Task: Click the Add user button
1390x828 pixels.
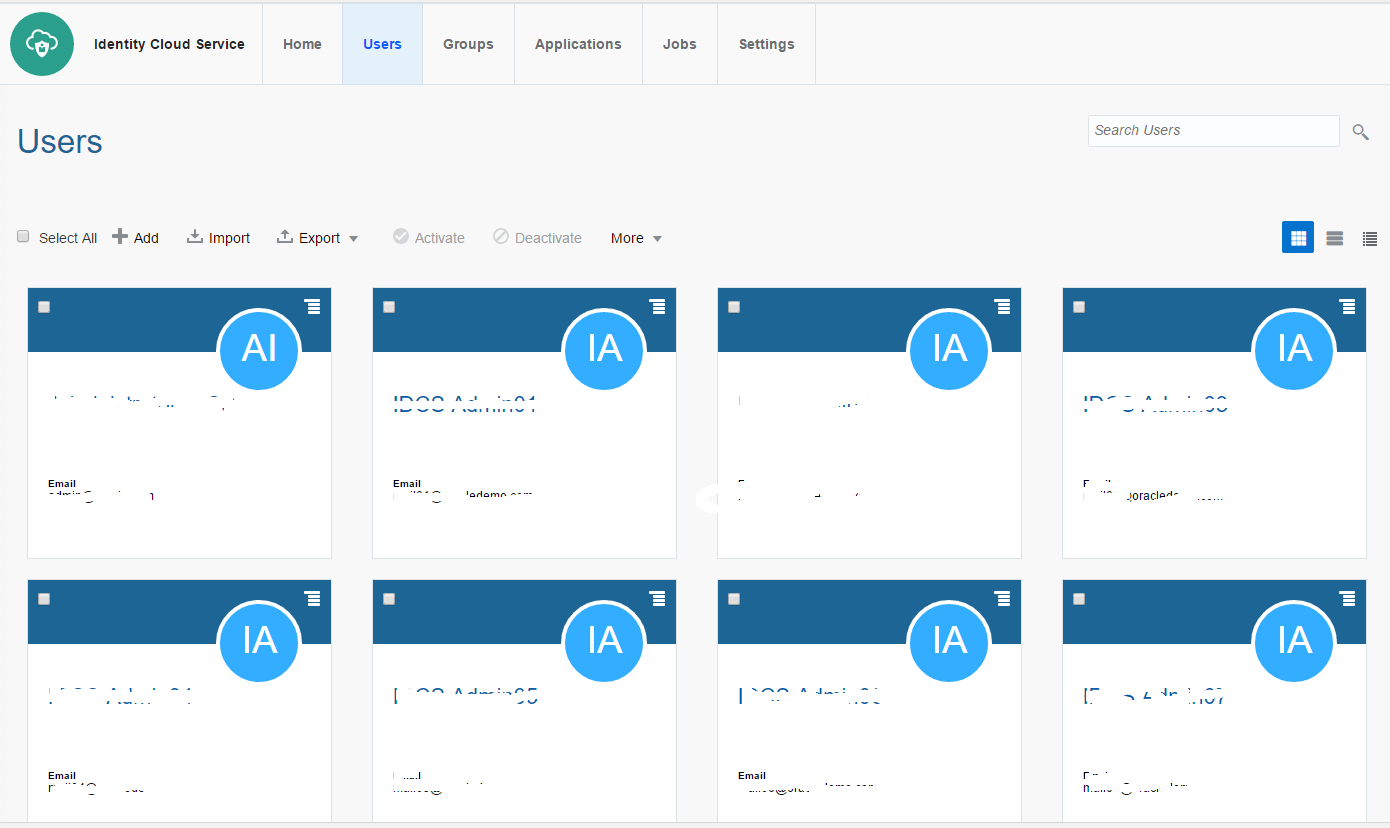Action: tap(136, 237)
